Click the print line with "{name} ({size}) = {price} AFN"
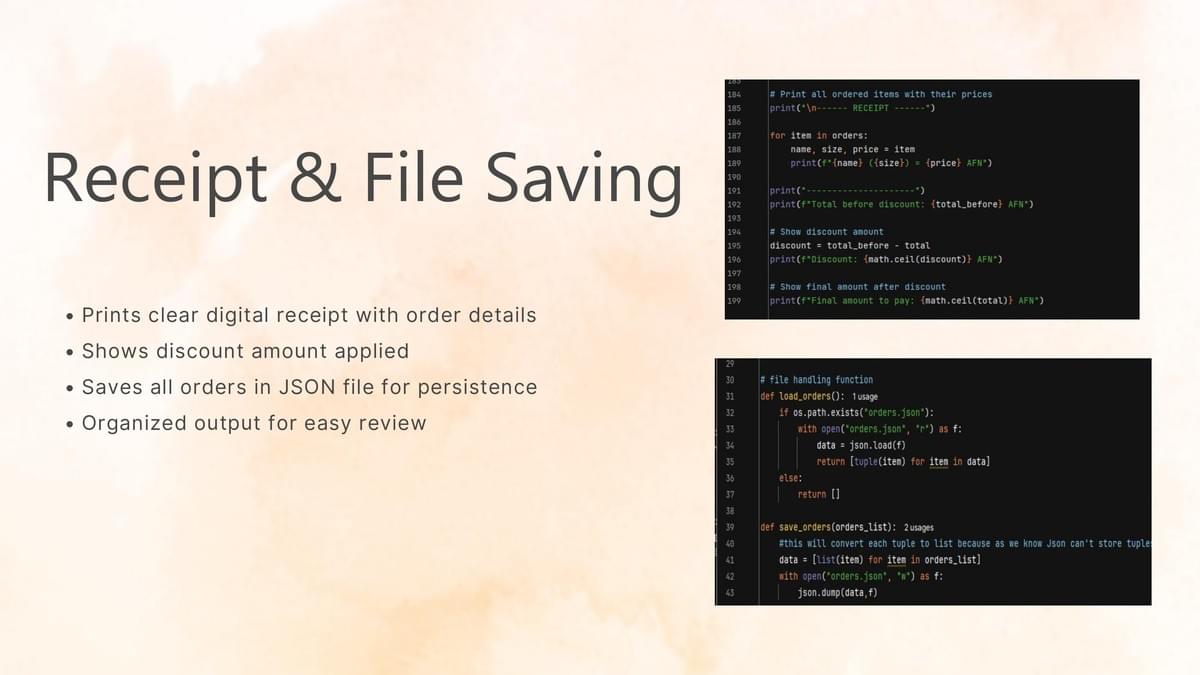The width and height of the screenshot is (1200, 675). [891, 163]
